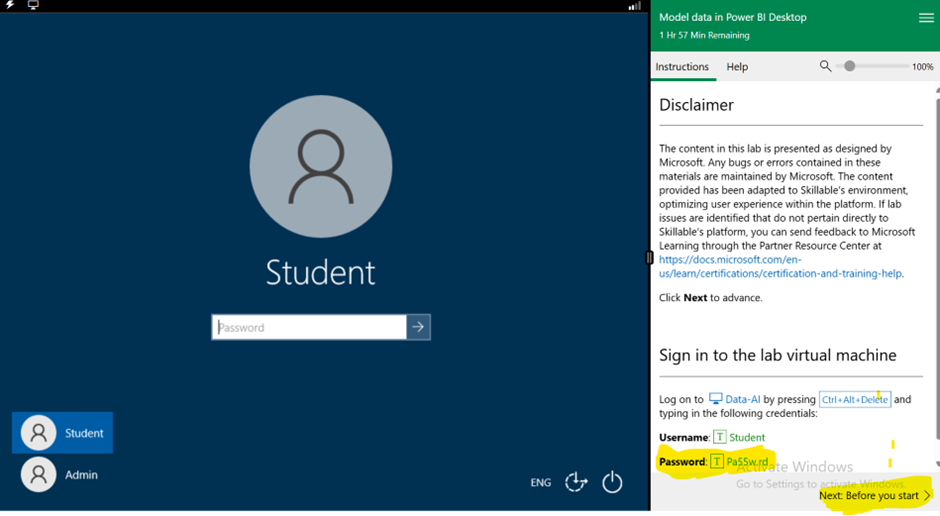
Task: Switch to the Instructions tab
Action: point(682,67)
